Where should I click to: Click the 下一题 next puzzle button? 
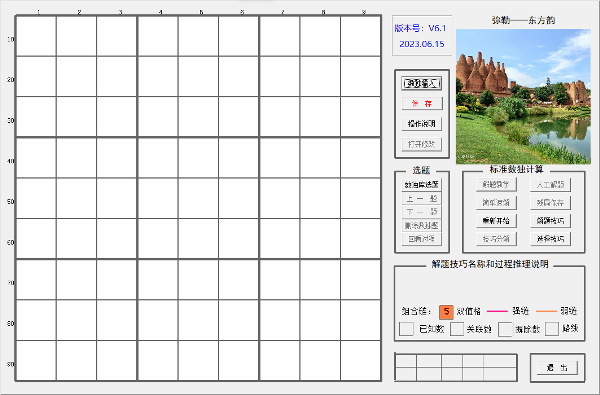(x=422, y=212)
